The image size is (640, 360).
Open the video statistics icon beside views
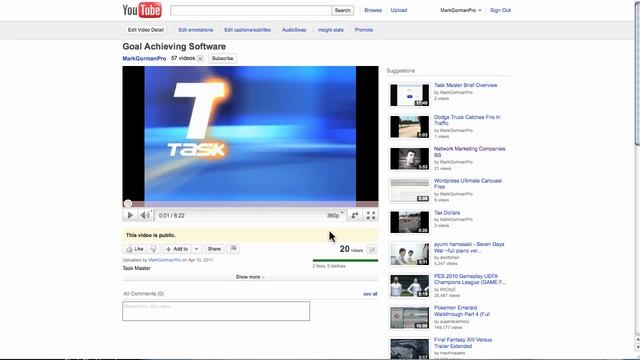point(372,249)
